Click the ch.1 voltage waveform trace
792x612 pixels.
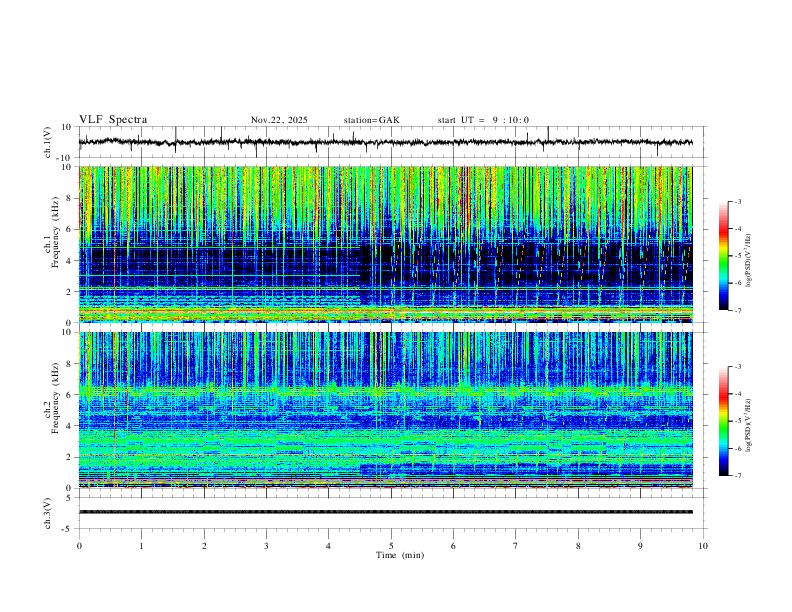click(x=386, y=142)
